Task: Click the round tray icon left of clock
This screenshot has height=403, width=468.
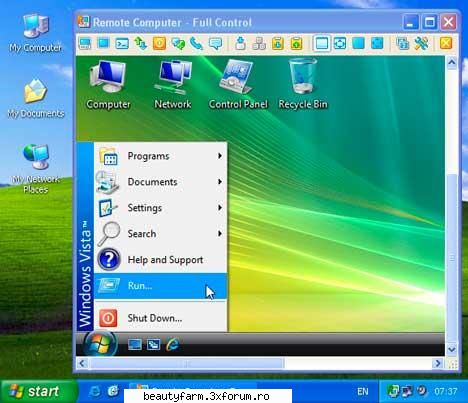Action: 422,390
